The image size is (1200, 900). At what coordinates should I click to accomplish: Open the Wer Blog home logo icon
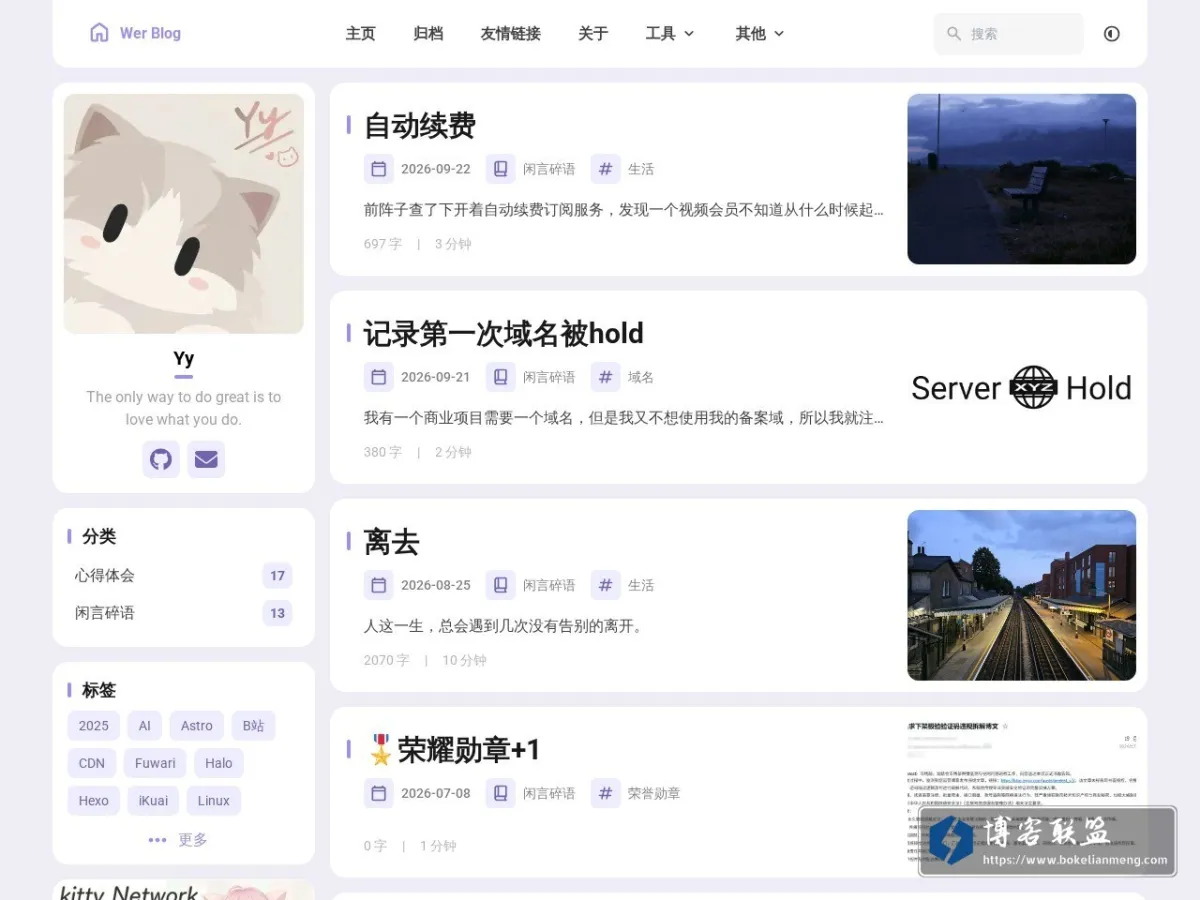(x=99, y=33)
